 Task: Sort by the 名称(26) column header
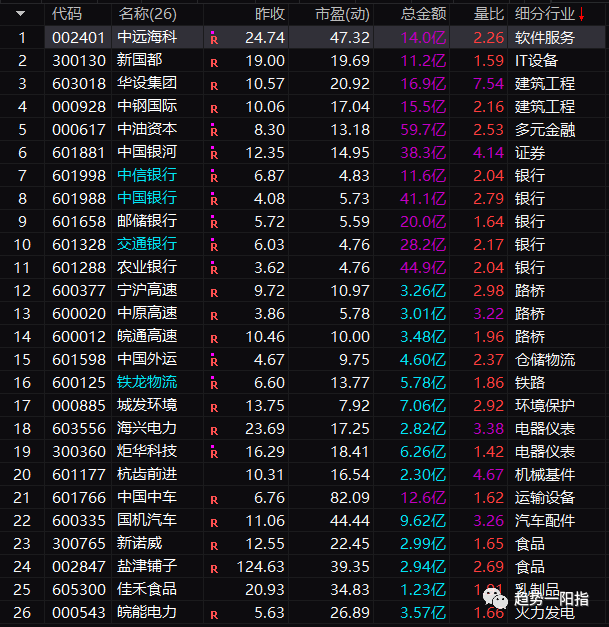tap(147, 14)
